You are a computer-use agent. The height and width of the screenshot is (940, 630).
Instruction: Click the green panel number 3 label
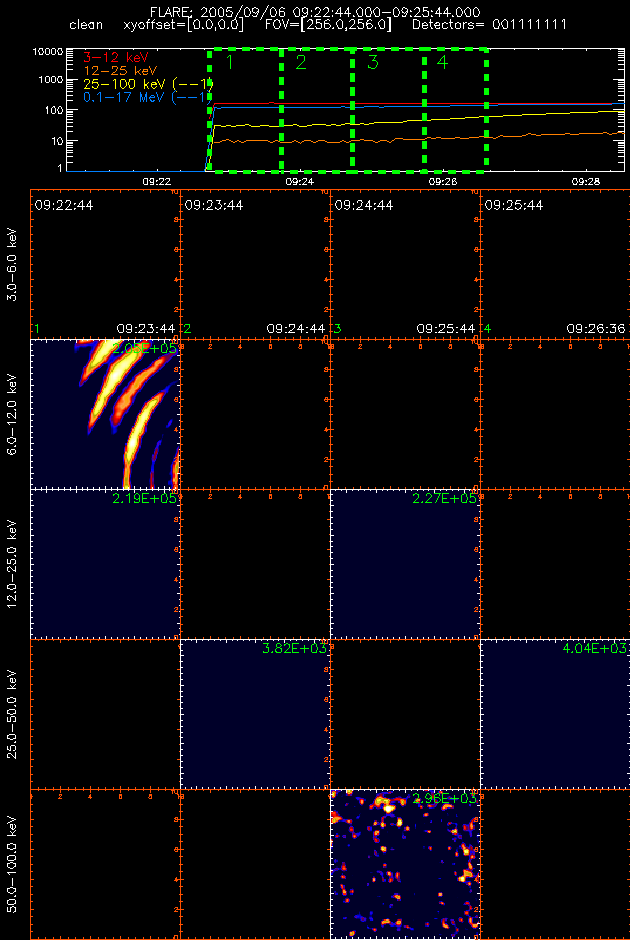coord(337,329)
